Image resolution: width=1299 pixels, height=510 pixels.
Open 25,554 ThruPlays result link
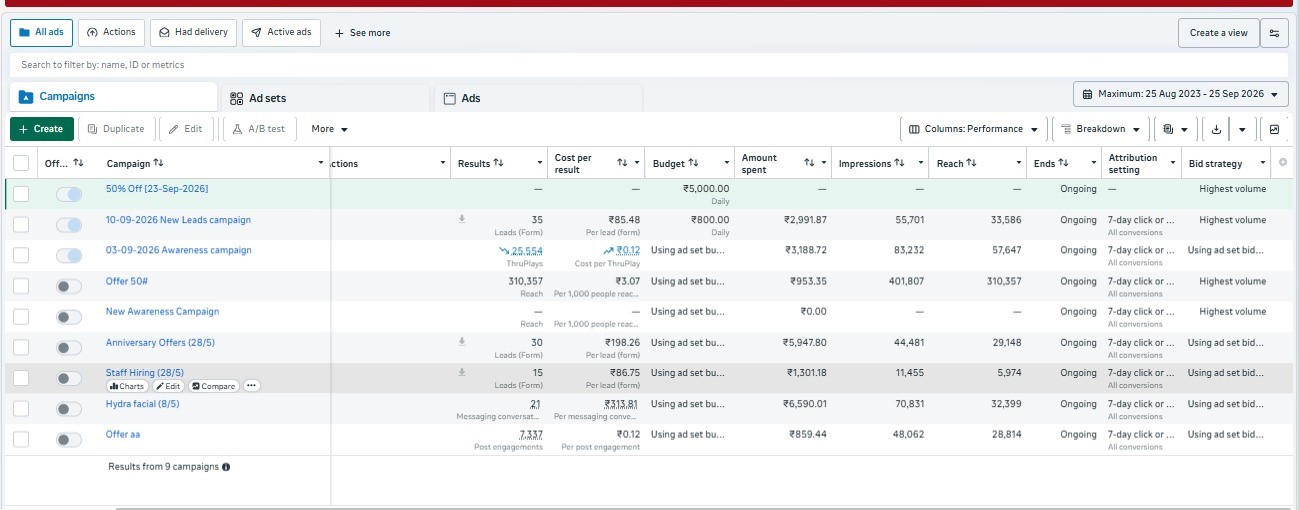527,251
